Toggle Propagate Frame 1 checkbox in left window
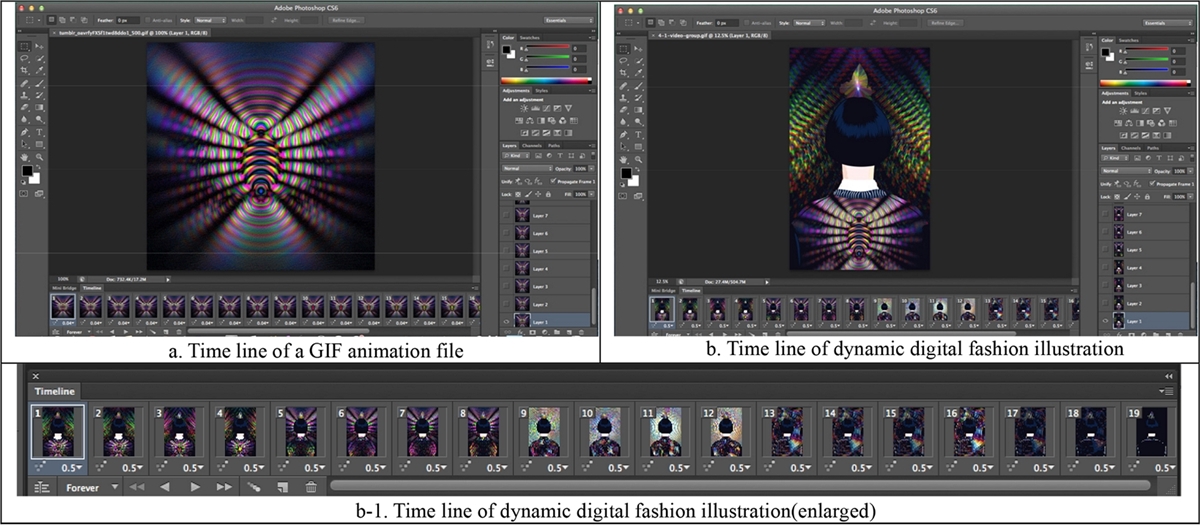Viewport: 1200px width, 527px height. point(552,182)
